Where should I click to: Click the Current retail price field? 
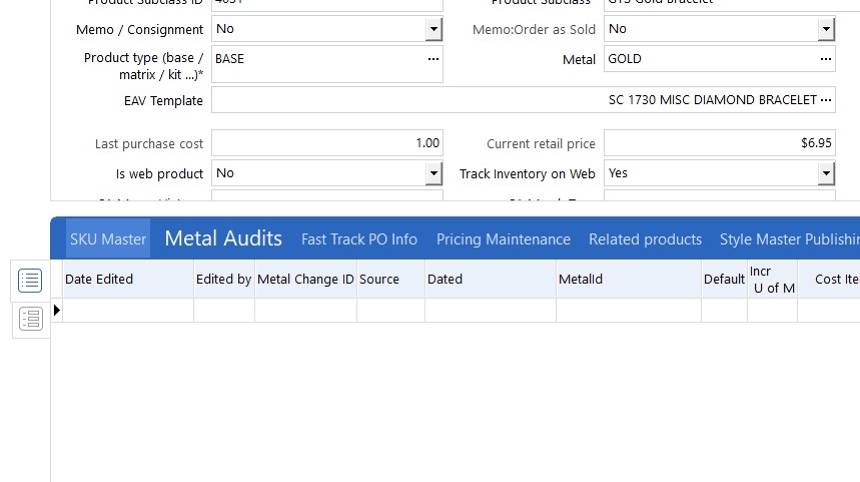coord(719,143)
